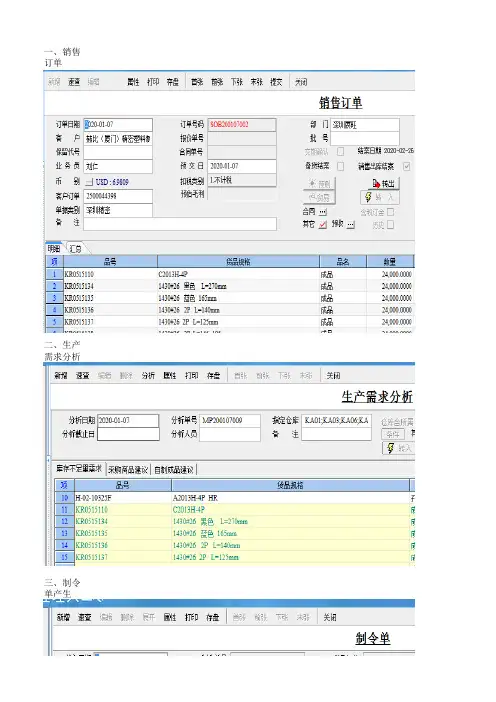Toggle 历史 checkbox in sales order

390,224
